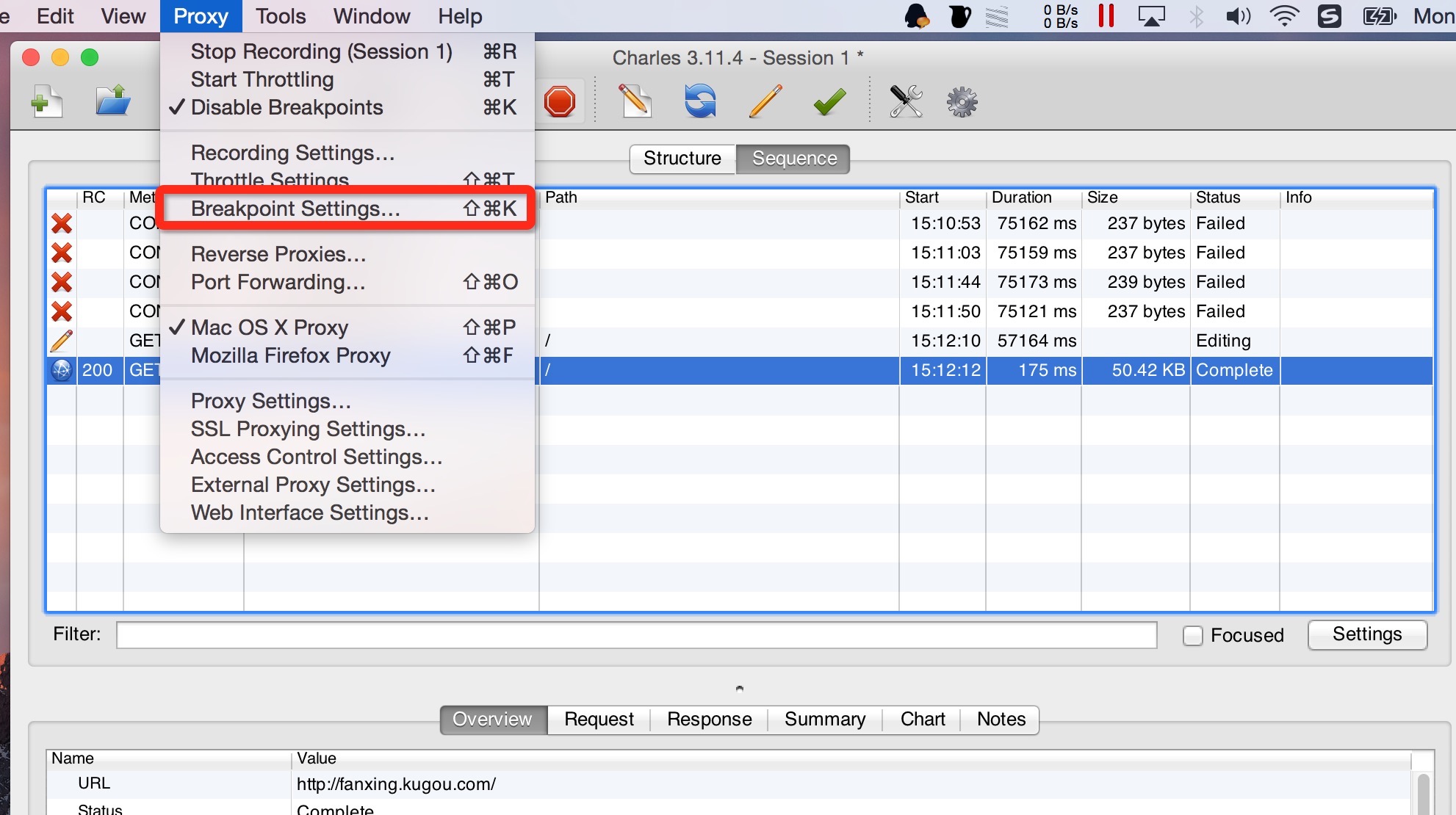Enable the Focused checkbox
This screenshot has height=815, width=1456.
tap(1192, 635)
